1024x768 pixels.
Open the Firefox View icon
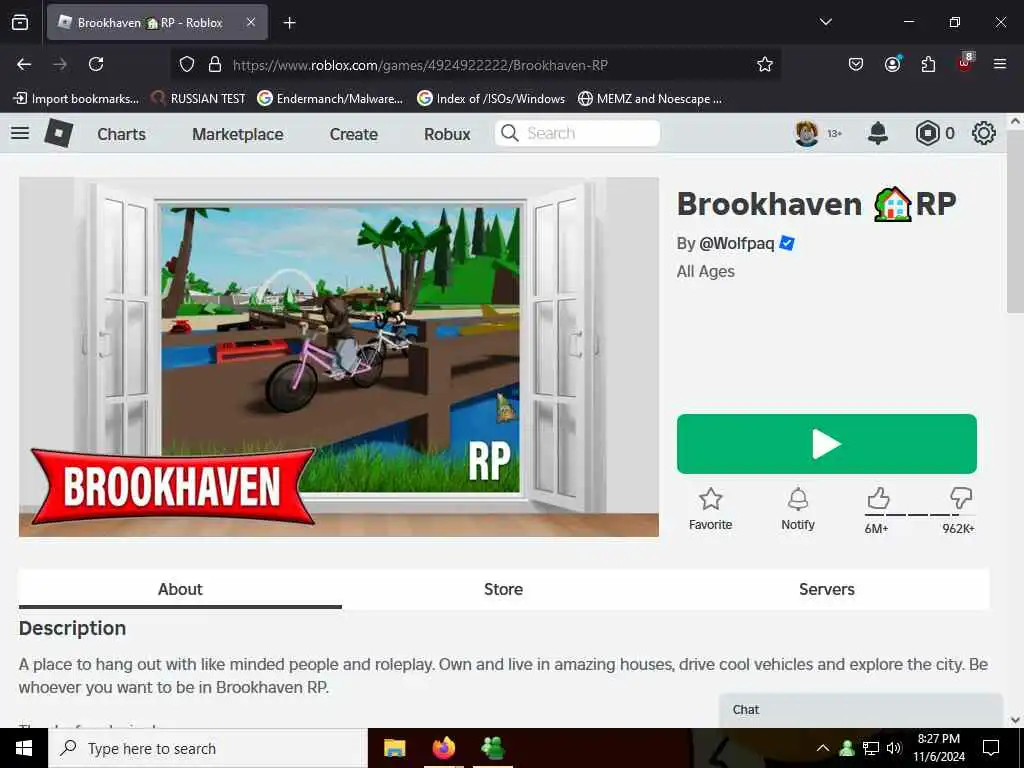pos(20,23)
